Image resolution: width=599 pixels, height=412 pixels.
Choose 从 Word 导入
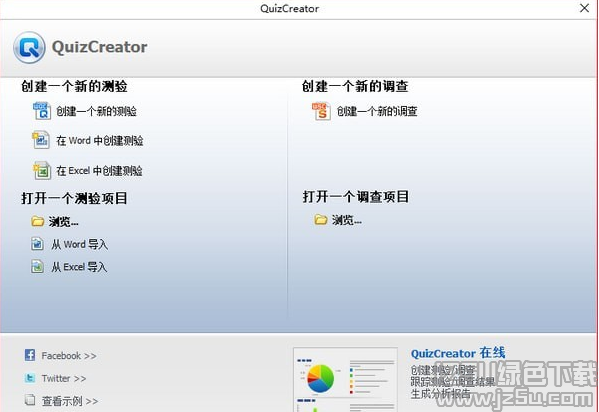[79, 244]
